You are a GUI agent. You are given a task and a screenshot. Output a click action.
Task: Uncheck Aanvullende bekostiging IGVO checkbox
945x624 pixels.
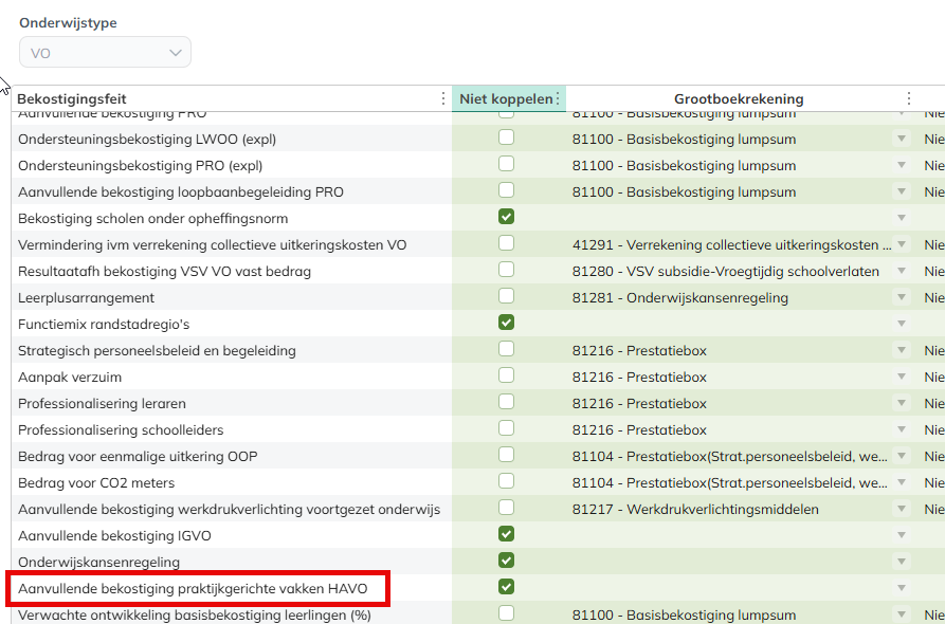pyautogui.click(x=506, y=534)
